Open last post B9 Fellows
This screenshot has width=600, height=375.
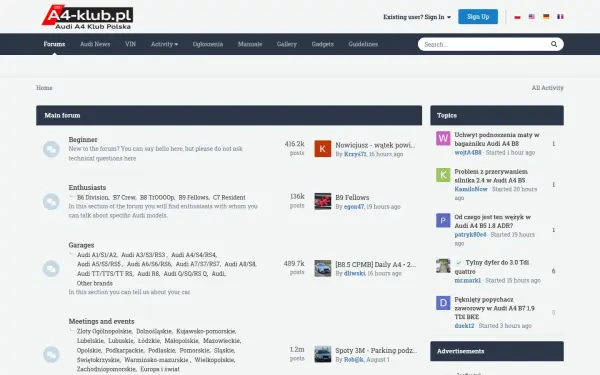352,197
